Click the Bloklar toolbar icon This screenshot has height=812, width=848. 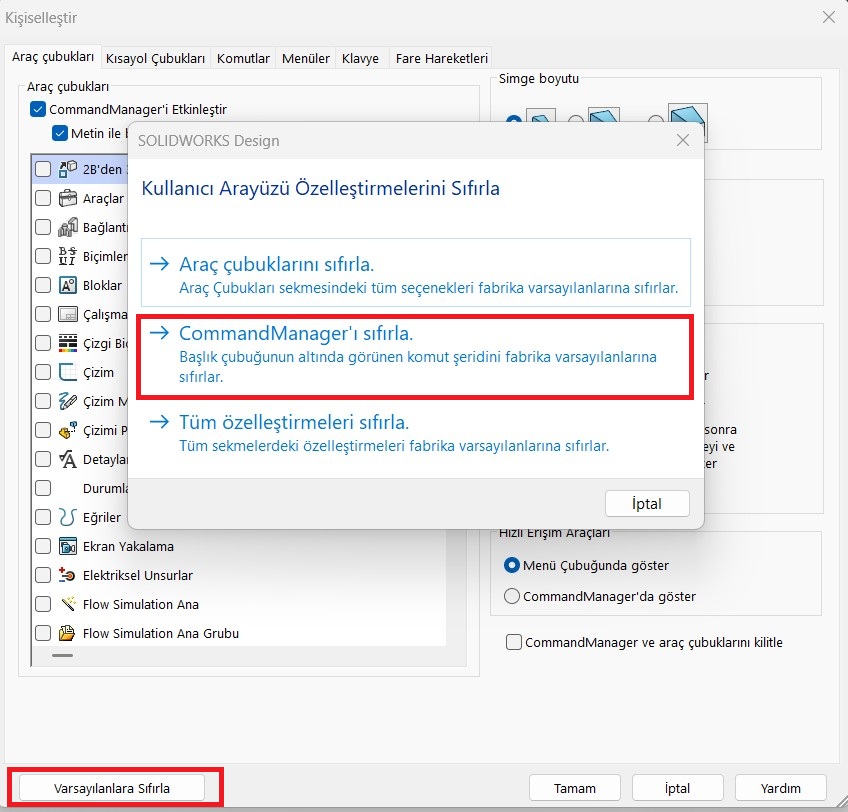[68, 285]
